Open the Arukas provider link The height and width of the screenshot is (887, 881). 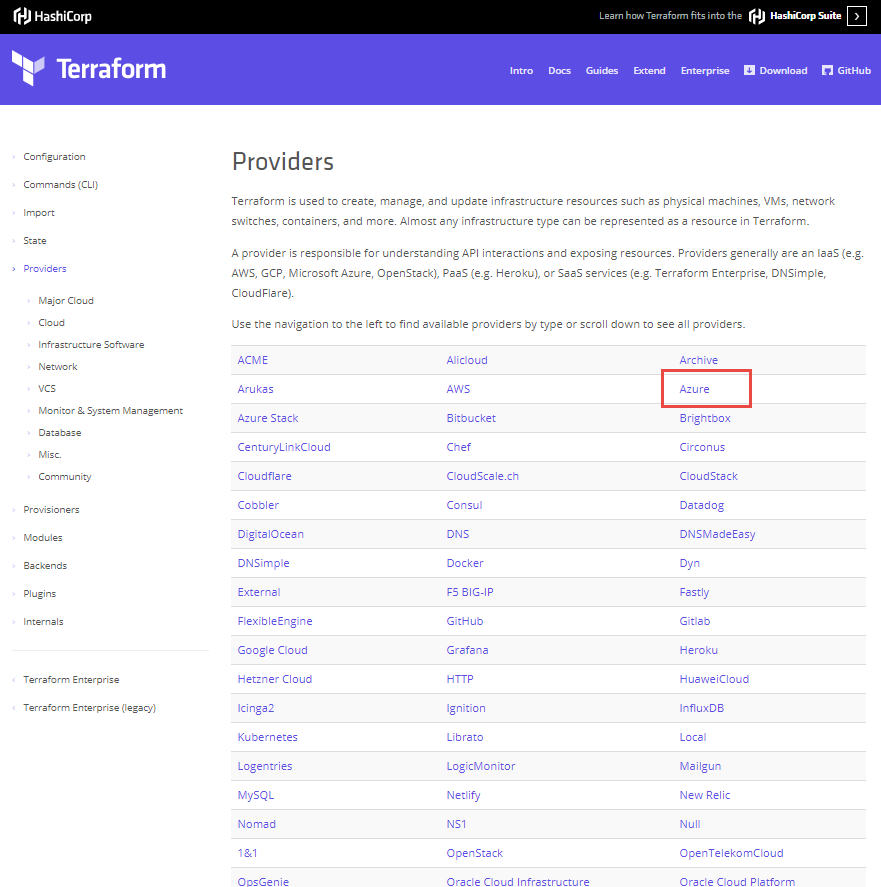click(255, 389)
